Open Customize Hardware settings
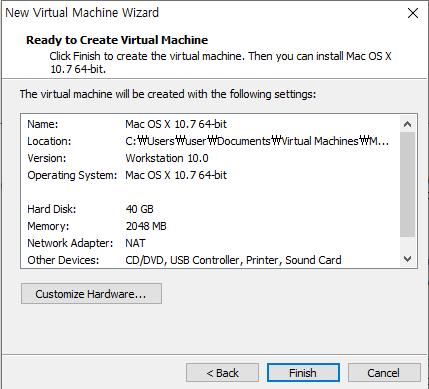The height and width of the screenshot is (389, 429). click(91, 294)
